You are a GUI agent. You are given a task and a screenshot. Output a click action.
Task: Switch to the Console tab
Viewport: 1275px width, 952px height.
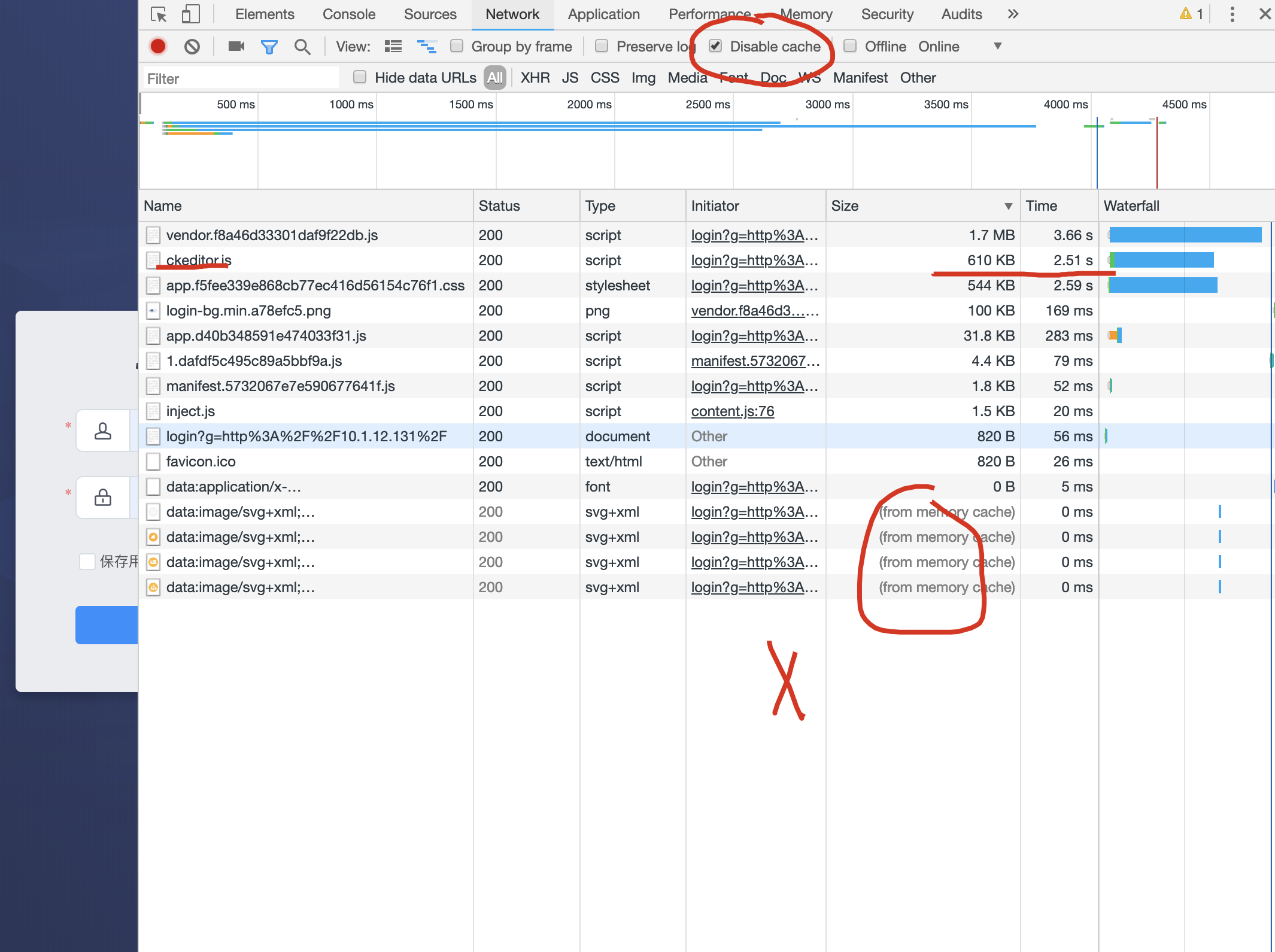point(349,14)
